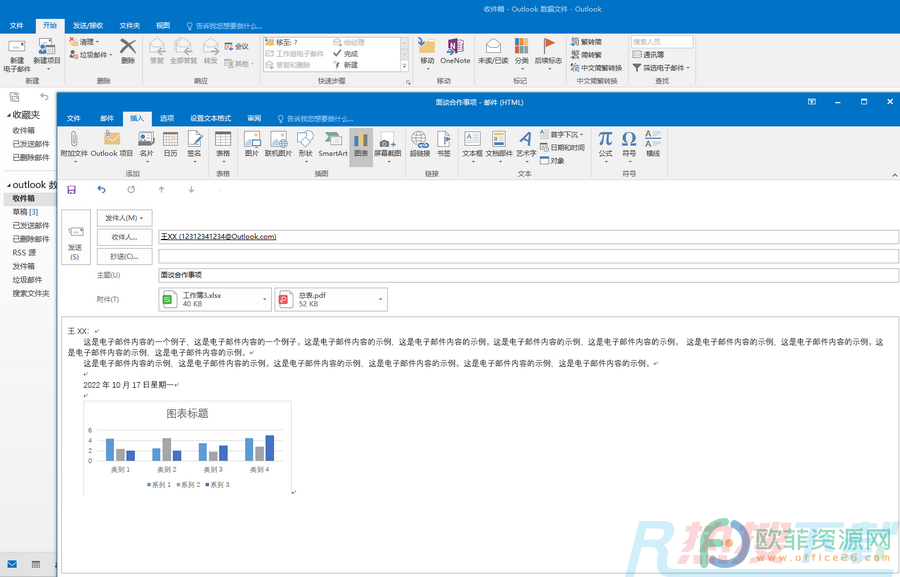
Task: Click Tell Me (告诉我您想要做什么) in message window
Action: (316, 119)
